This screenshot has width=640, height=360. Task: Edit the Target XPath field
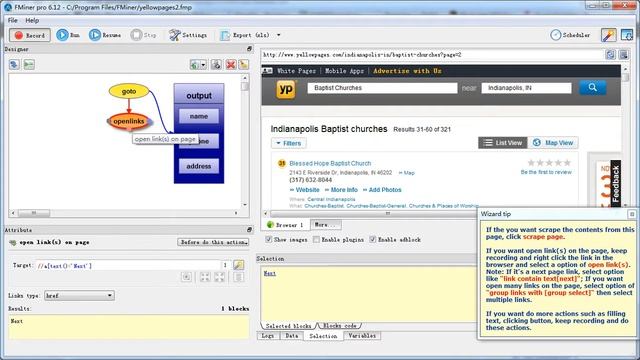[128, 266]
